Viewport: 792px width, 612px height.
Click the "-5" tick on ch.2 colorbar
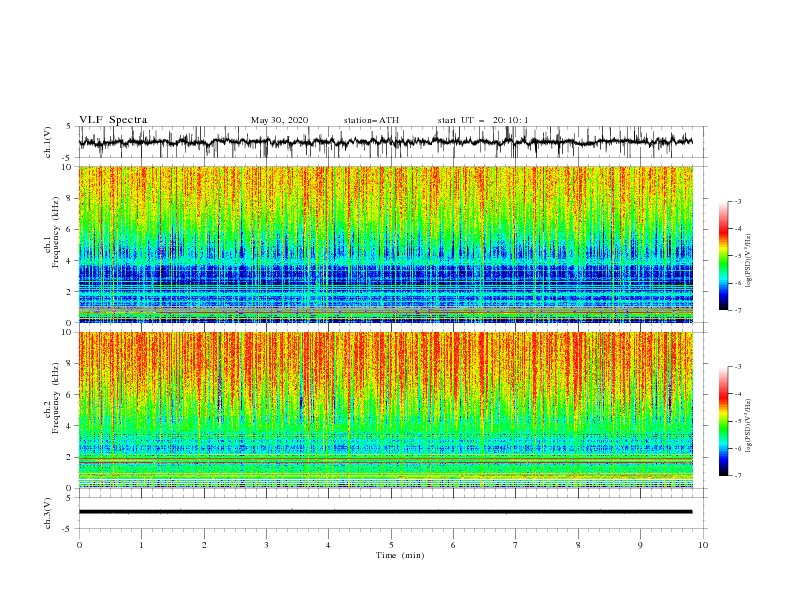pos(737,421)
